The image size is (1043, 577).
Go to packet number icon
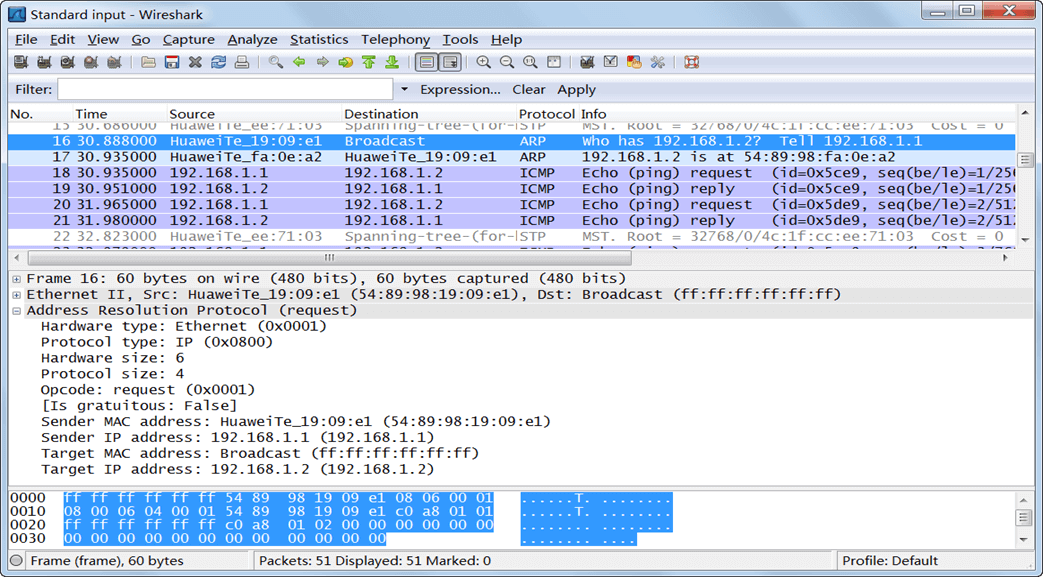pos(345,63)
